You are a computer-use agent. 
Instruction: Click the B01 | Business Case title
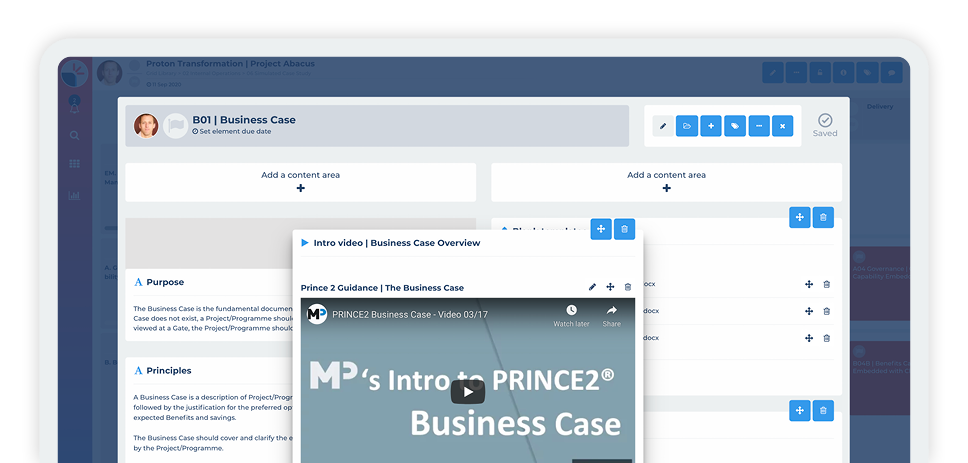coord(244,120)
